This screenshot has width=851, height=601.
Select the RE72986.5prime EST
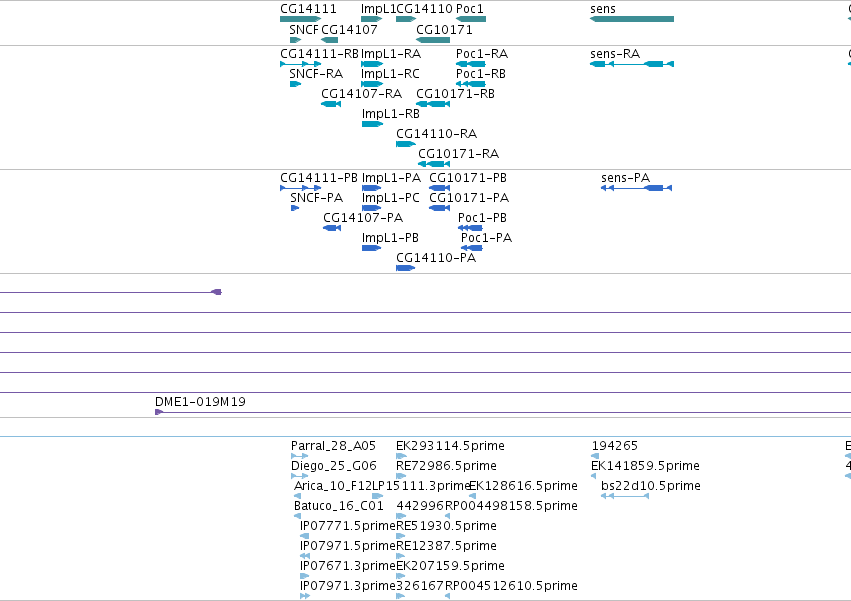point(401,476)
